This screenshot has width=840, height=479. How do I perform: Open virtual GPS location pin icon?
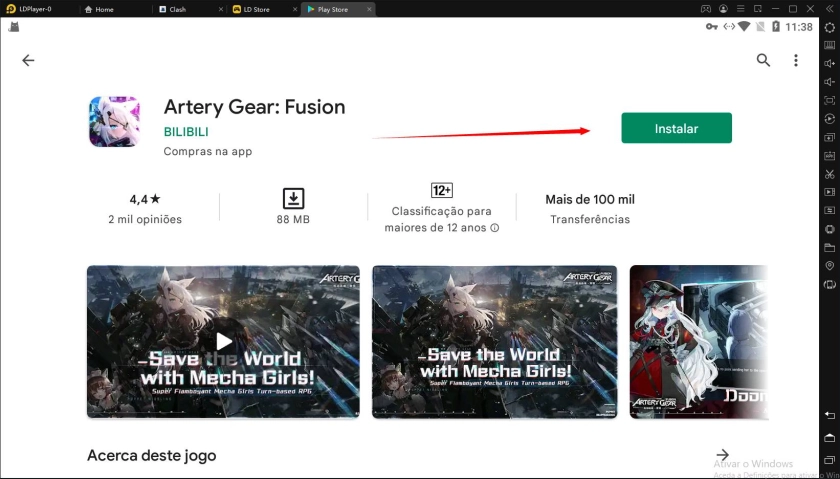pyautogui.click(x=829, y=266)
